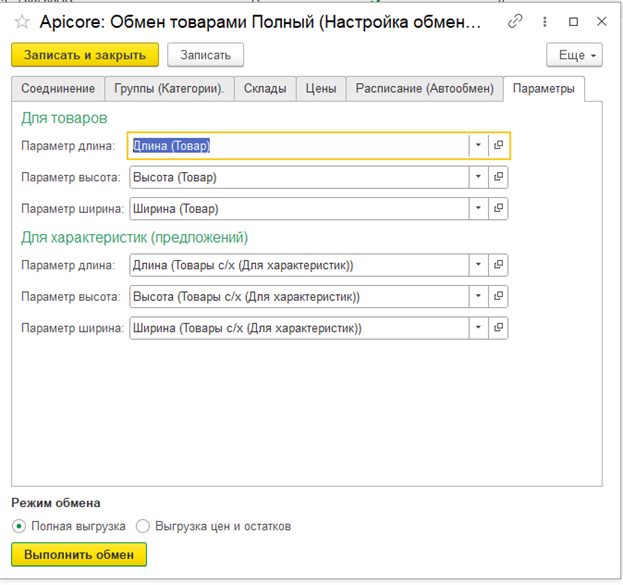The image size is (623, 585).
Task: Run exchange with Выполнить обмен button
Action: pos(79,554)
